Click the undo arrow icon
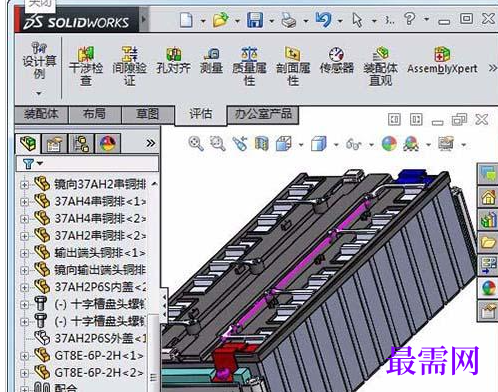Screen dimensions: 498x392 click(x=323, y=19)
